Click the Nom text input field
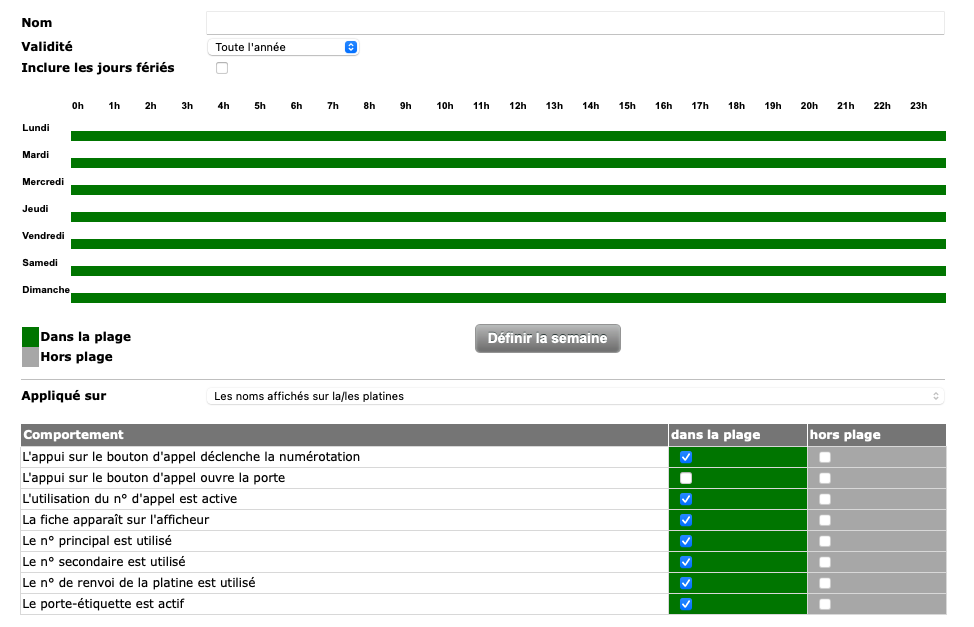Image resolution: width=974 pixels, height=627 pixels. tap(575, 23)
